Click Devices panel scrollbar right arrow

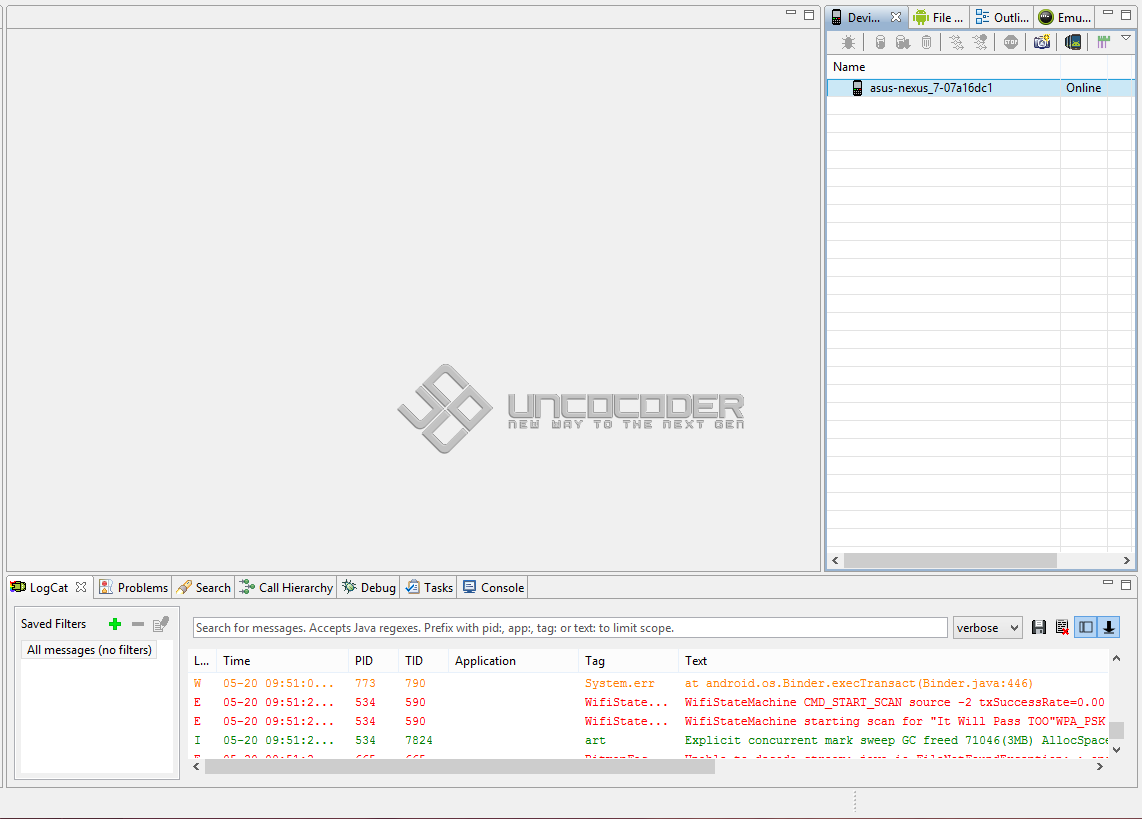pos(1127,561)
